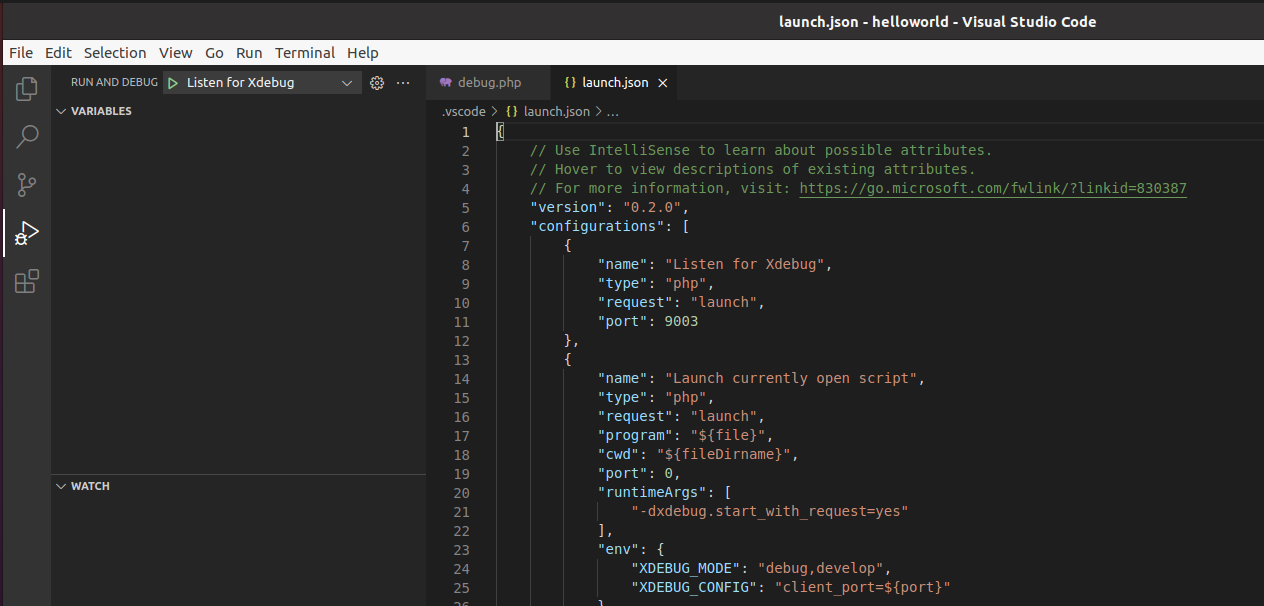Click line number 13 in gutter
The image size is (1264, 606).
461,359
